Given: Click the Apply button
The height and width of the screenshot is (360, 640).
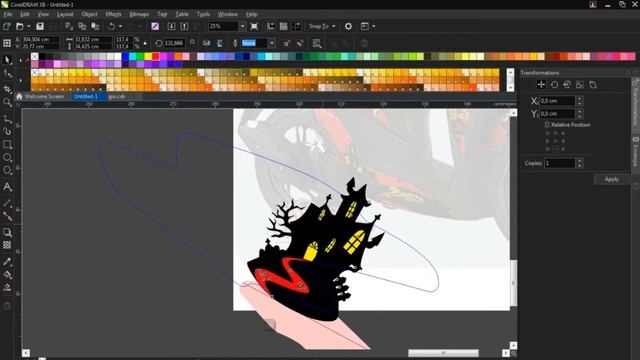Looking at the screenshot, I should click(x=611, y=179).
